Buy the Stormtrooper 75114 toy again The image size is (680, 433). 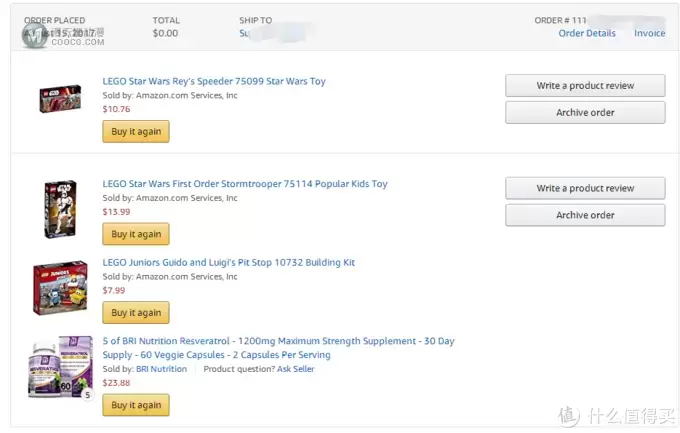click(136, 234)
